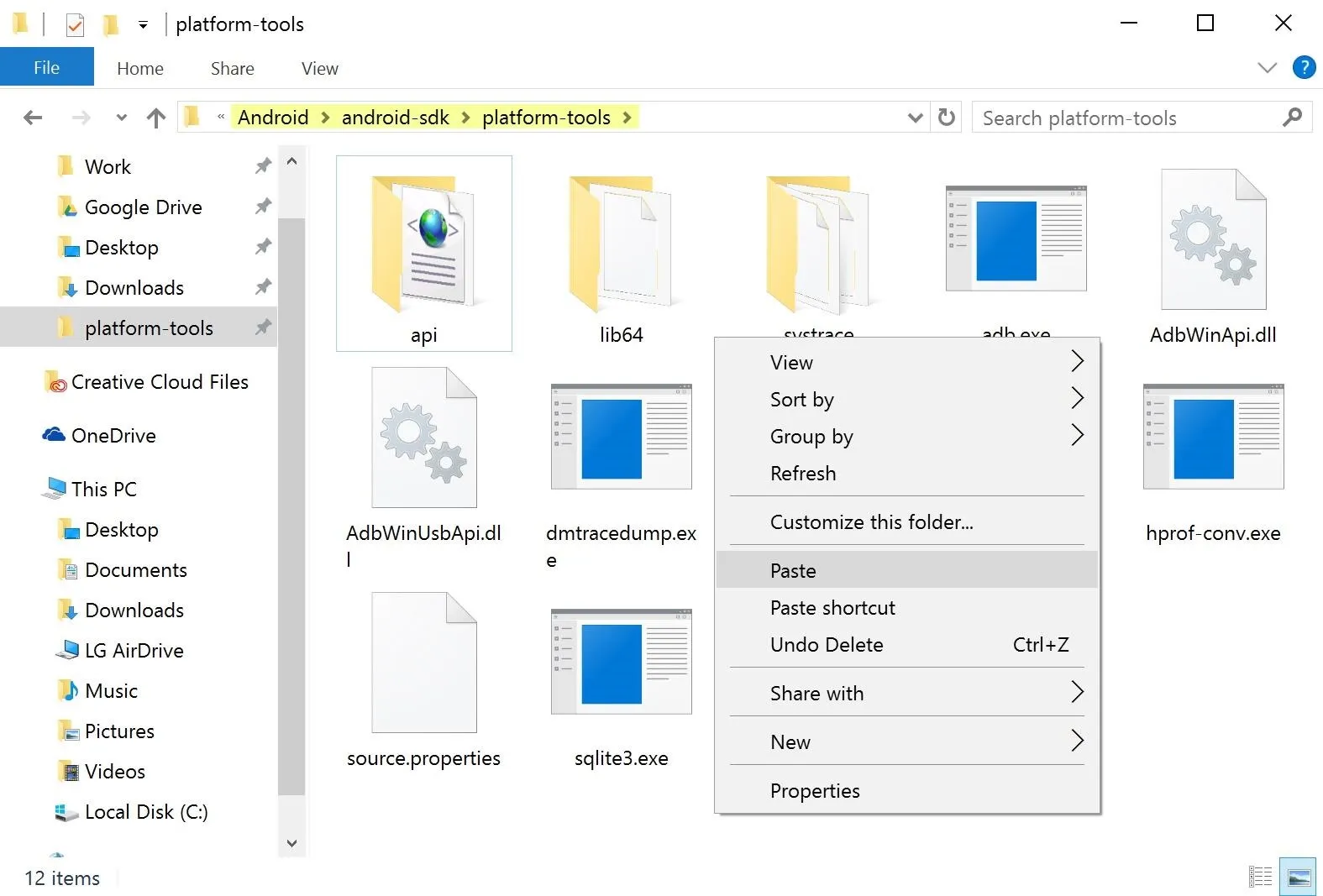The image size is (1323, 896).
Task: Click pin icon next to platform-tools
Action: click(263, 327)
